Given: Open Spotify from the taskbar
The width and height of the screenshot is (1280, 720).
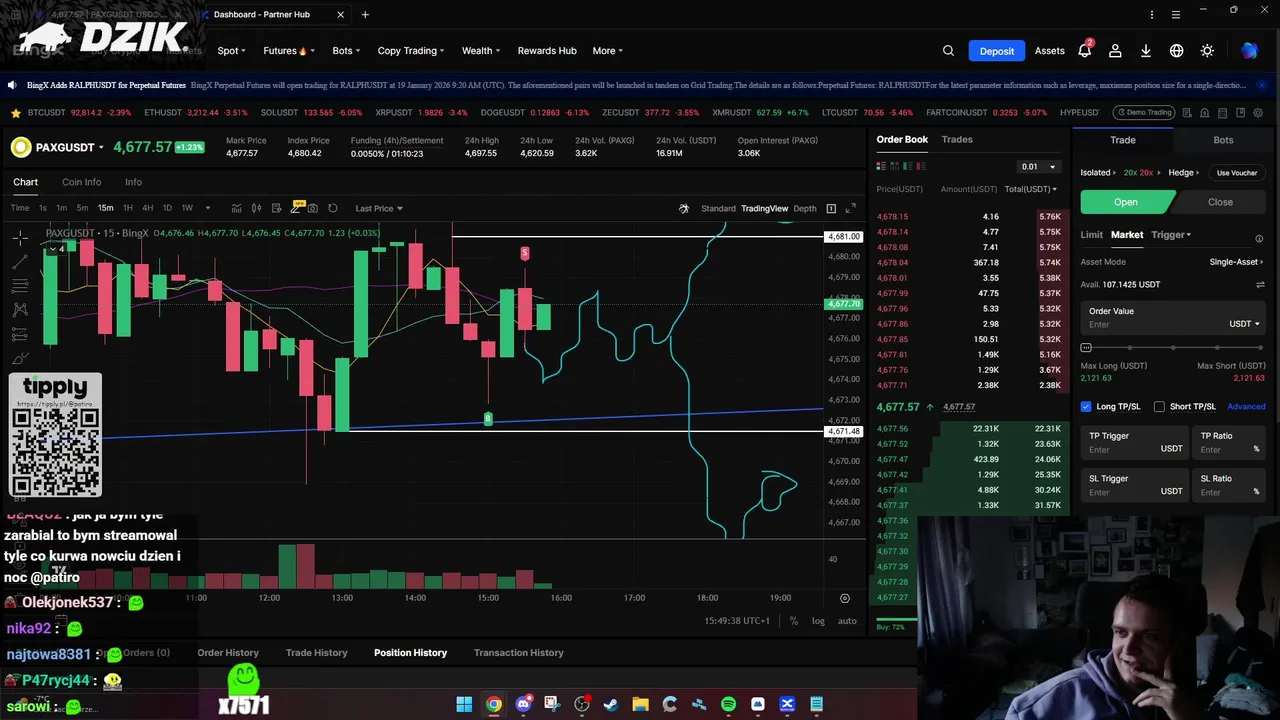Looking at the screenshot, I should tap(728, 704).
